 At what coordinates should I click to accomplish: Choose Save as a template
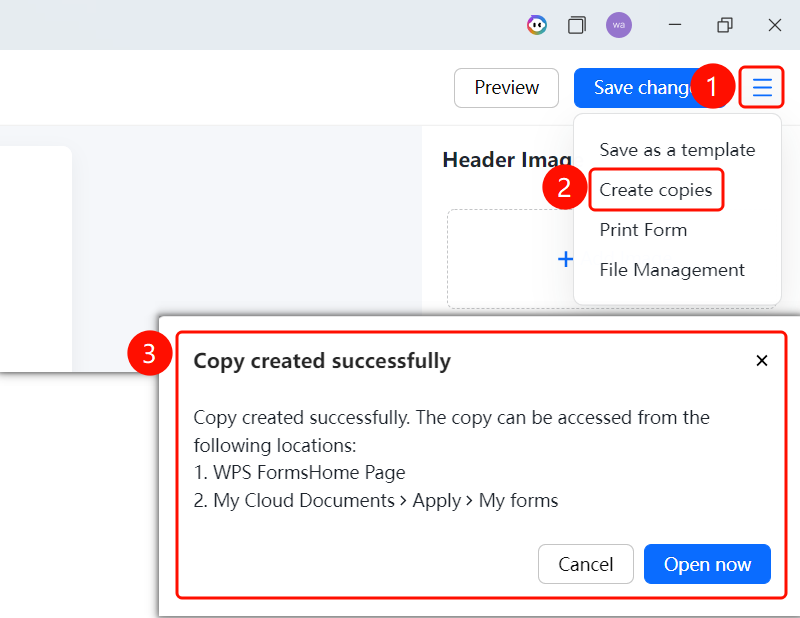(677, 150)
